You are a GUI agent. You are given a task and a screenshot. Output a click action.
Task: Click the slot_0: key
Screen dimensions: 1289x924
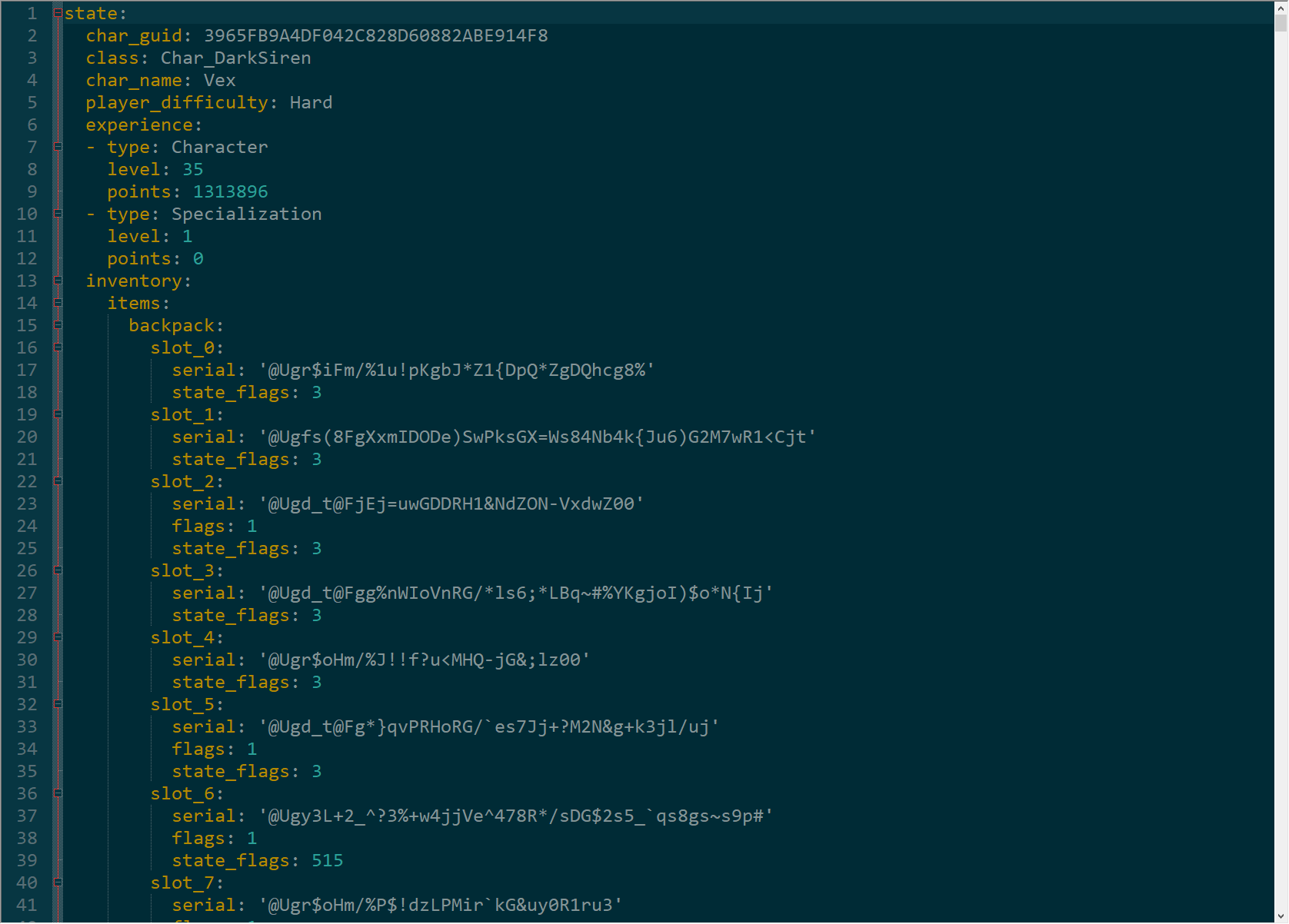[187, 347]
